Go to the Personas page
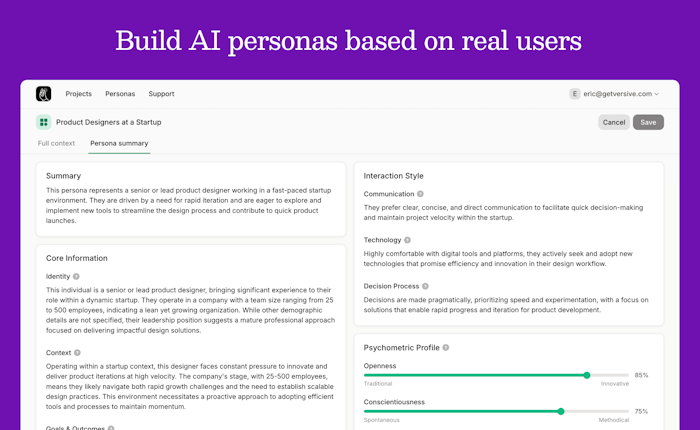Image resolution: width=700 pixels, height=430 pixels. coord(120,94)
